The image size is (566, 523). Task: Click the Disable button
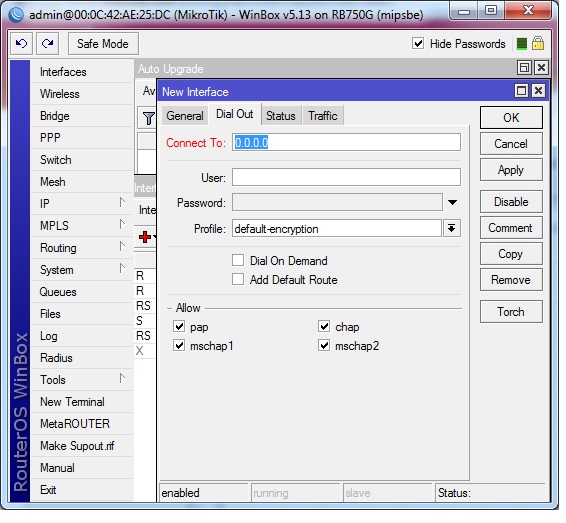click(x=511, y=201)
